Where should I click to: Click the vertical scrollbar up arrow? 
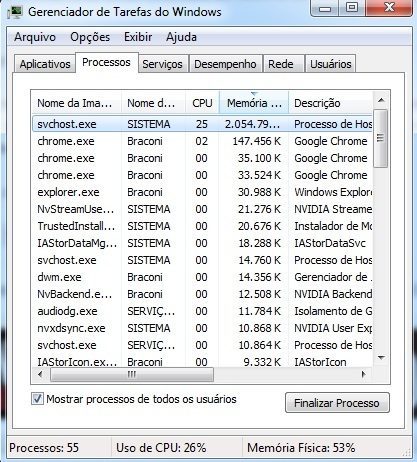click(381, 100)
